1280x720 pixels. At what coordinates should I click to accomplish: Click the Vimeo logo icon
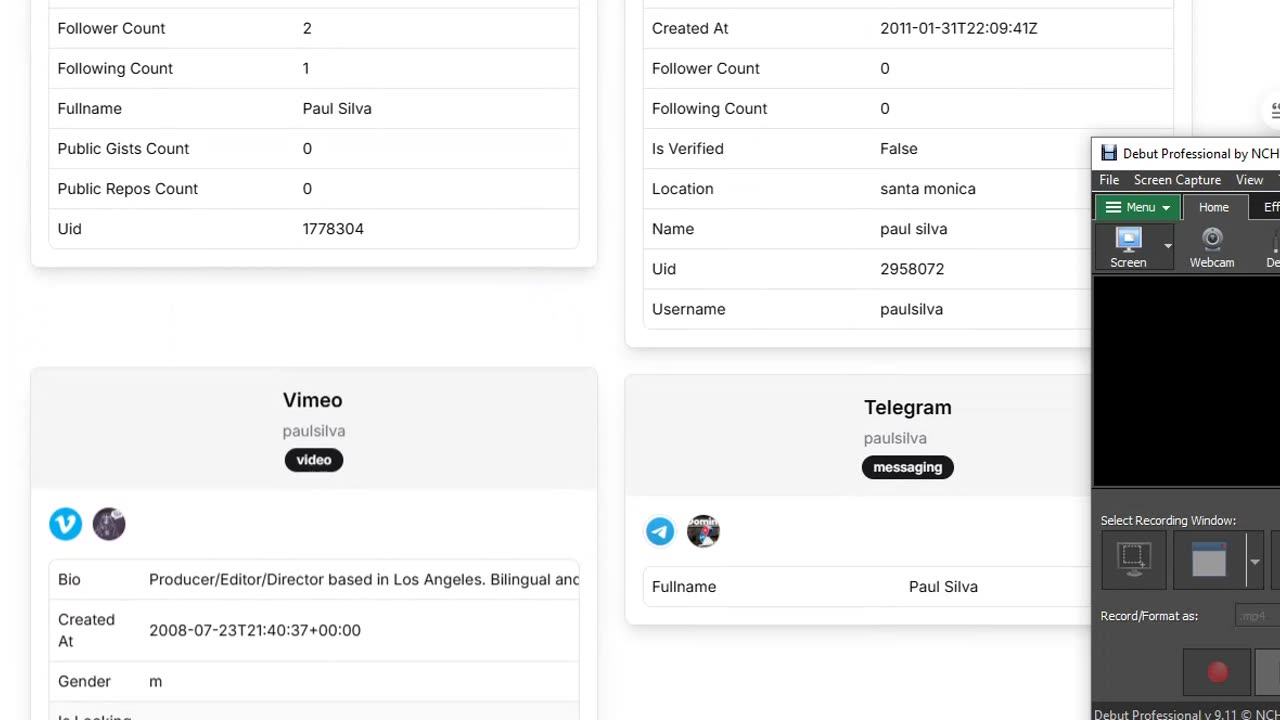tap(66, 524)
